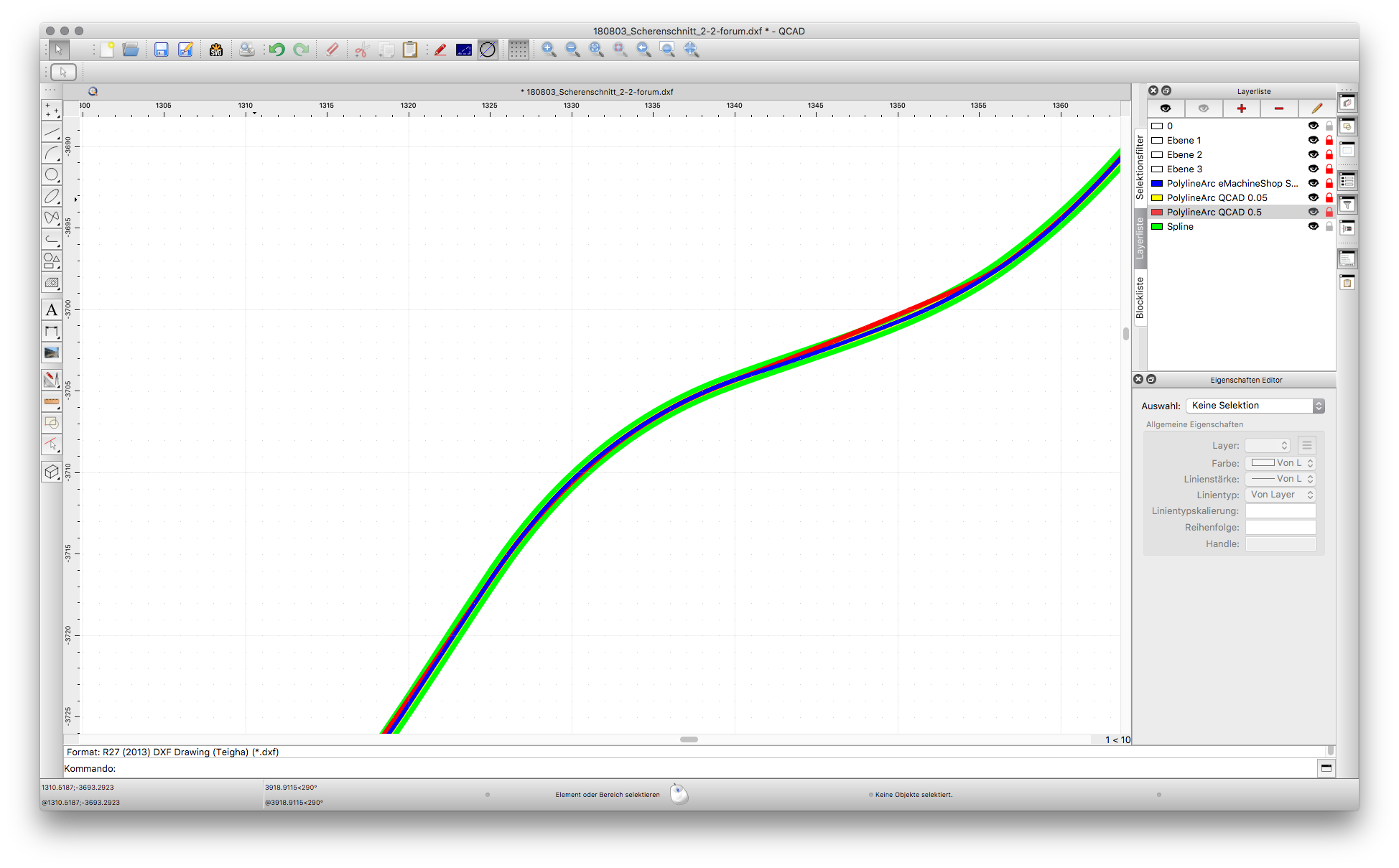Unlock the Ebene 2 layer
Image resolution: width=1399 pixels, height=868 pixels.
[1329, 154]
